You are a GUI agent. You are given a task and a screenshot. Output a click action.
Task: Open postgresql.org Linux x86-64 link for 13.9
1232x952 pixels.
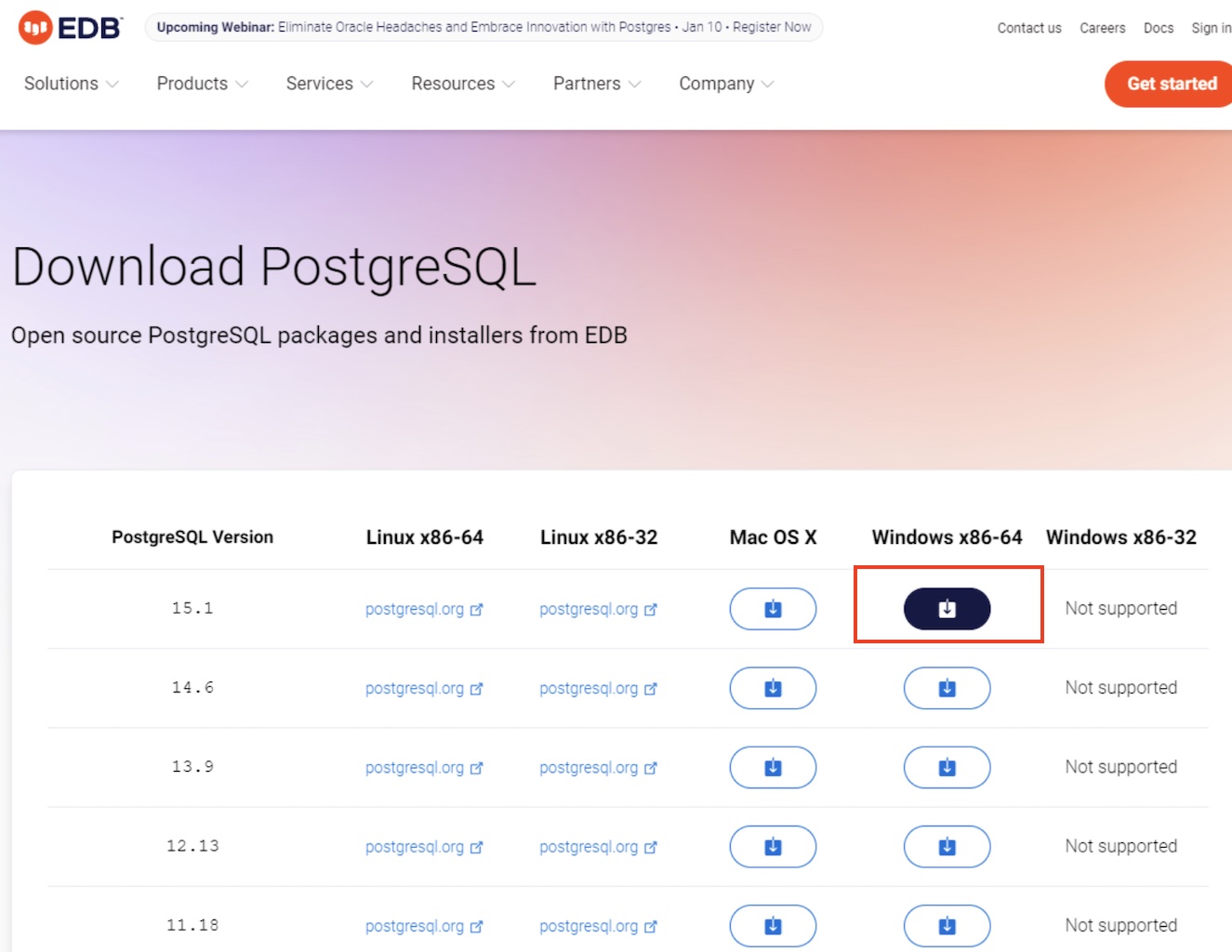click(424, 767)
